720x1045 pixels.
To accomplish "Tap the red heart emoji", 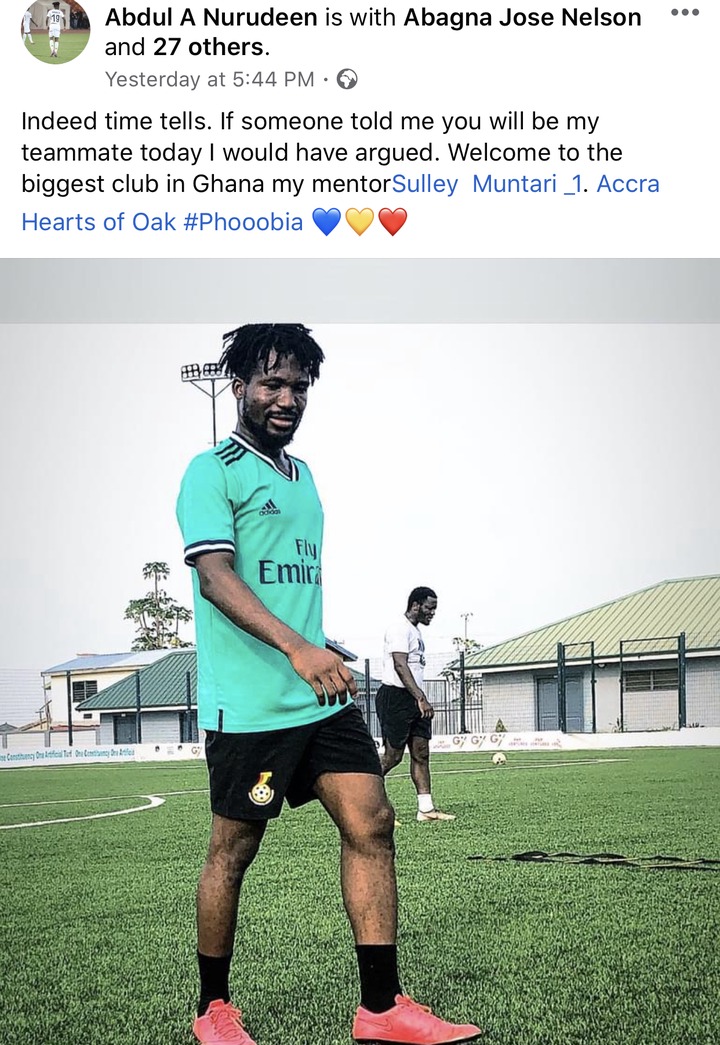I will [393, 221].
